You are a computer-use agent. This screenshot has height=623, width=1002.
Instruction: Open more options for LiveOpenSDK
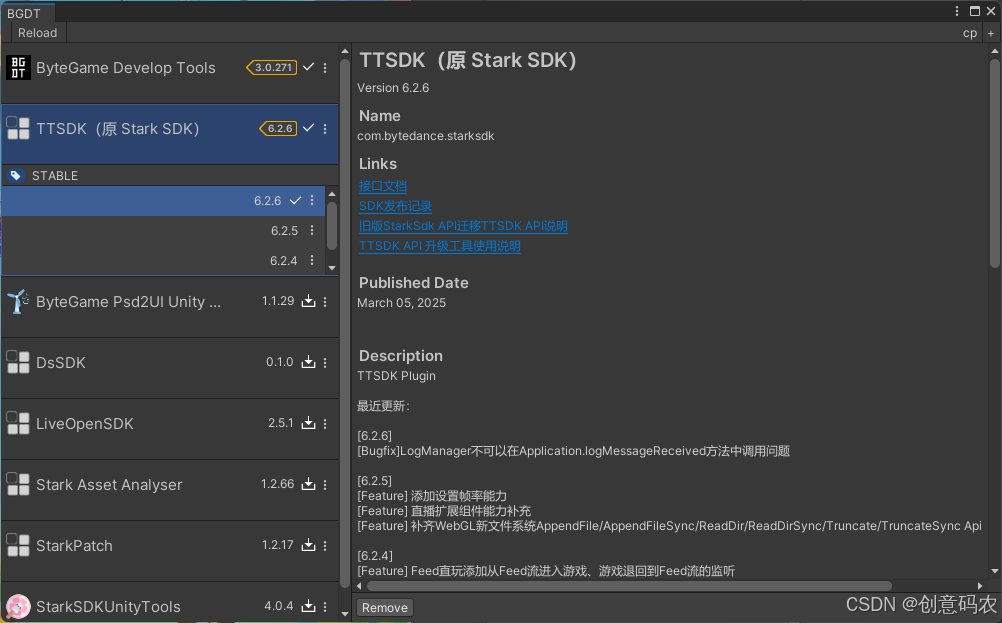click(325, 424)
